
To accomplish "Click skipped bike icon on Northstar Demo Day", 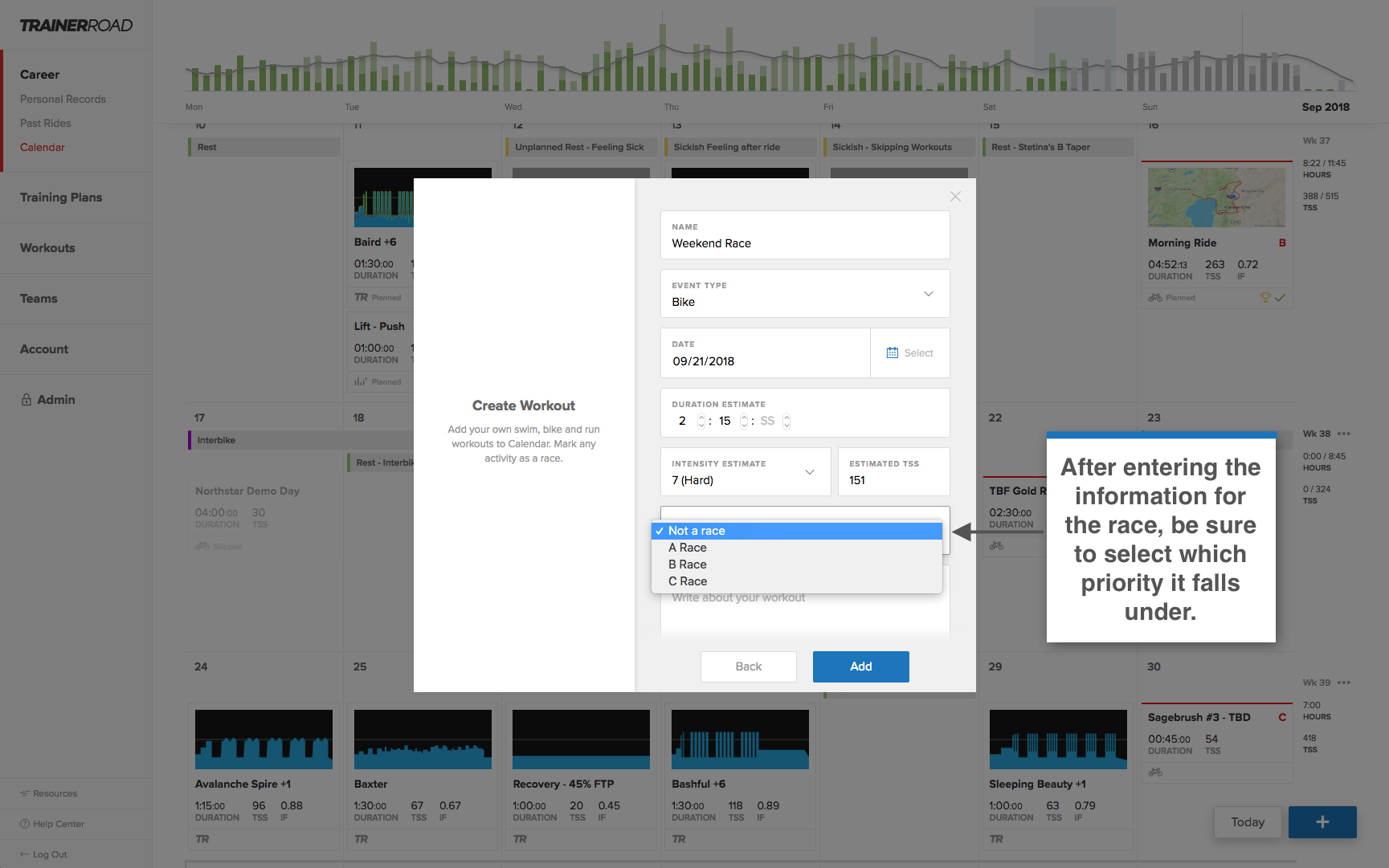I will [x=202, y=546].
